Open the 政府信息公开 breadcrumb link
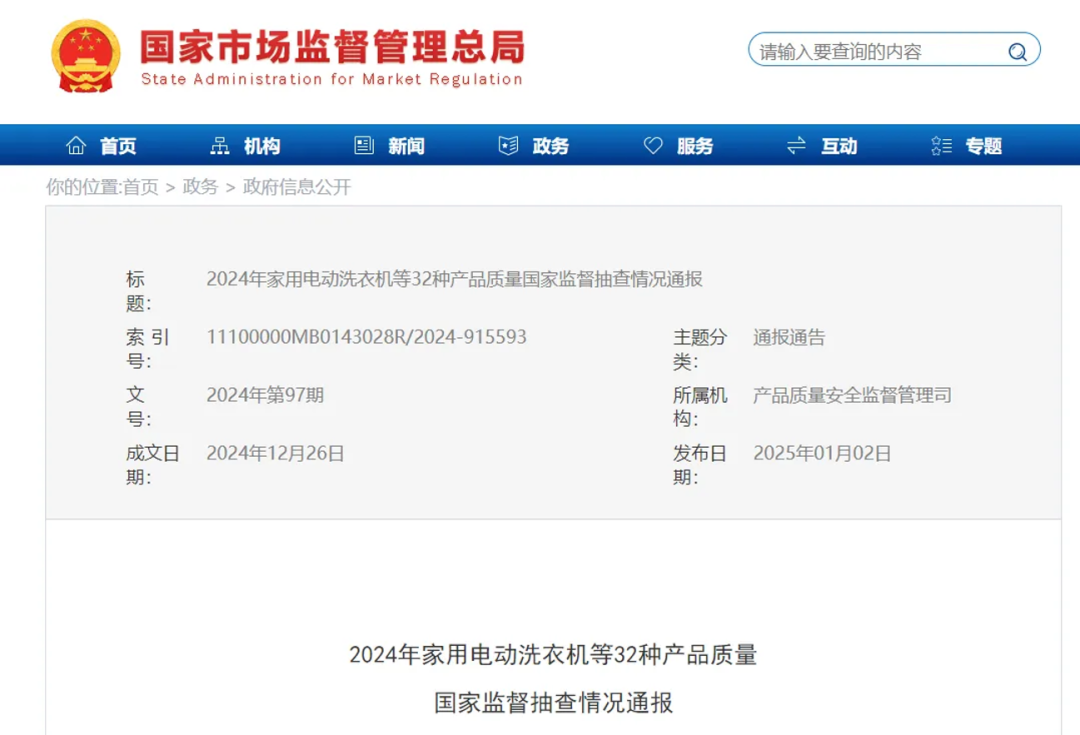 (x=297, y=187)
